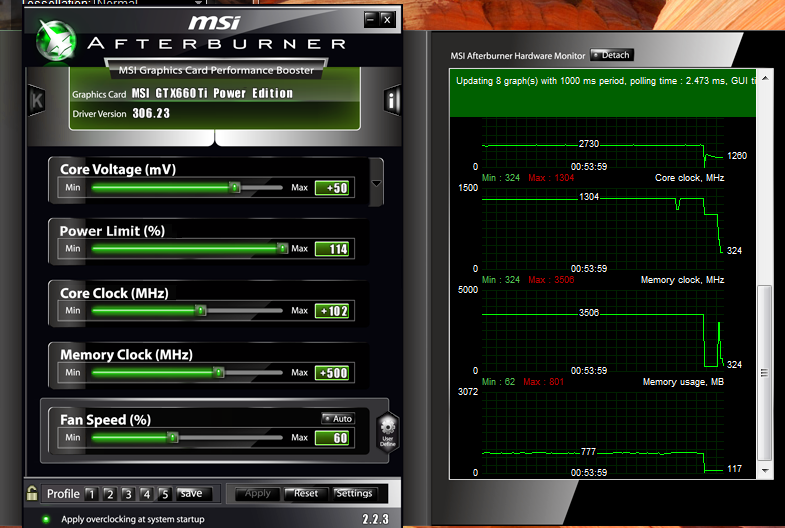785x528 pixels.
Task: Close the Afterburner window
Action: (387, 20)
